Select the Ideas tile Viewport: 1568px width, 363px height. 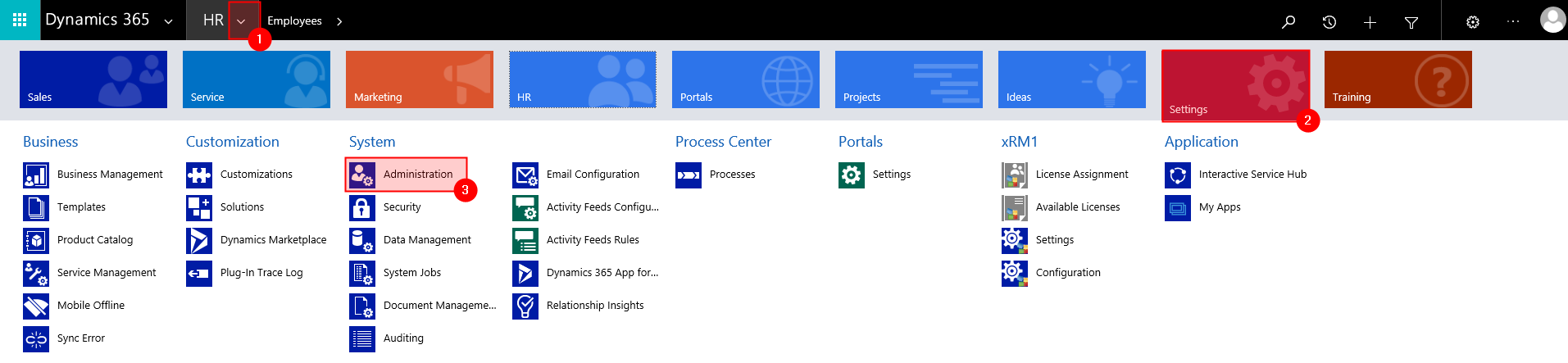[1072, 79]
